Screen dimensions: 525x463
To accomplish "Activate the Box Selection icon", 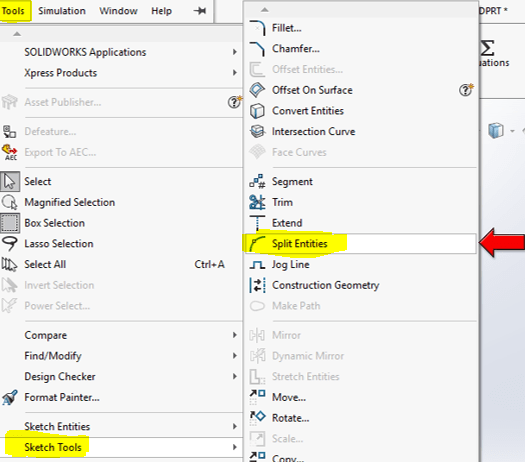I will pyautogui.click(x=10, y=223).
